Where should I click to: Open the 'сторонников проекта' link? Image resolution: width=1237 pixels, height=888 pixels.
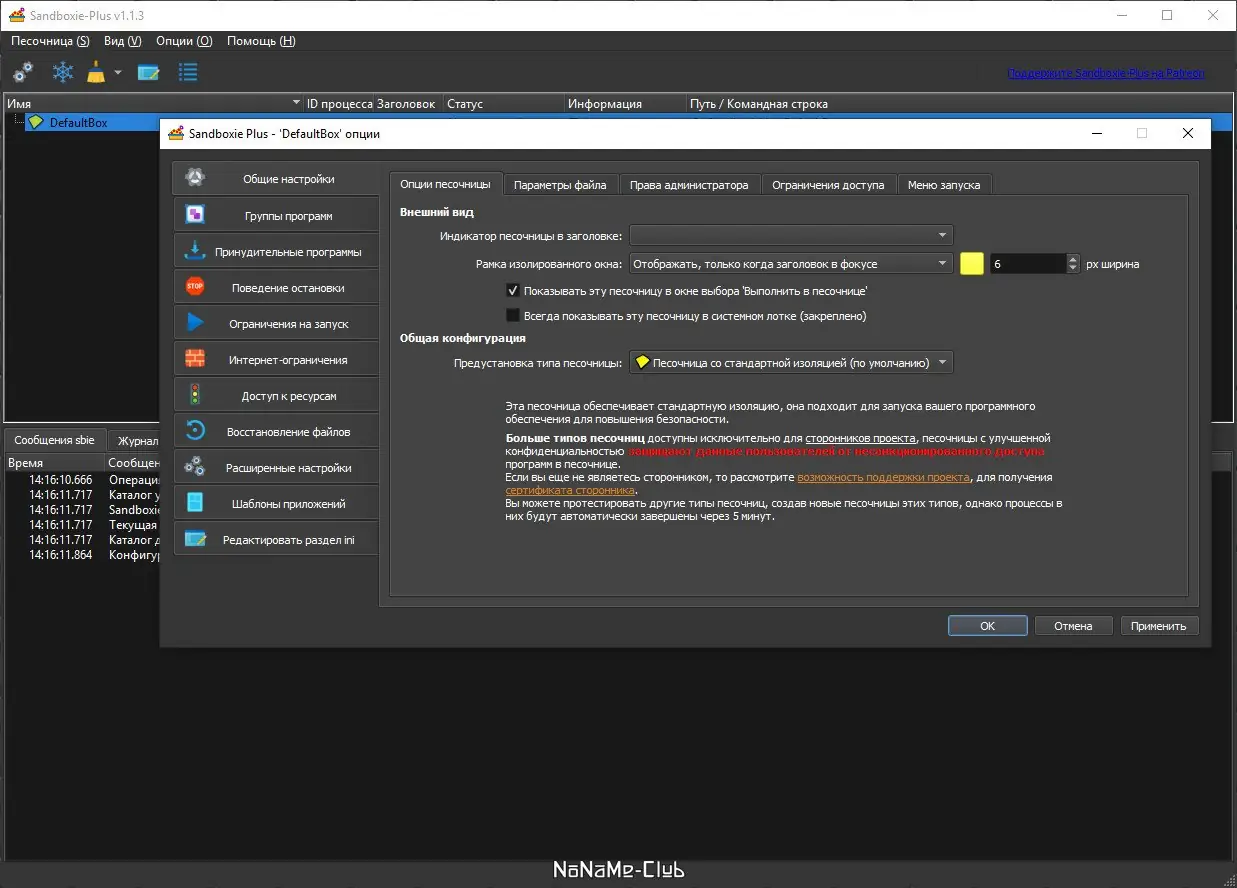click(860, 439)
